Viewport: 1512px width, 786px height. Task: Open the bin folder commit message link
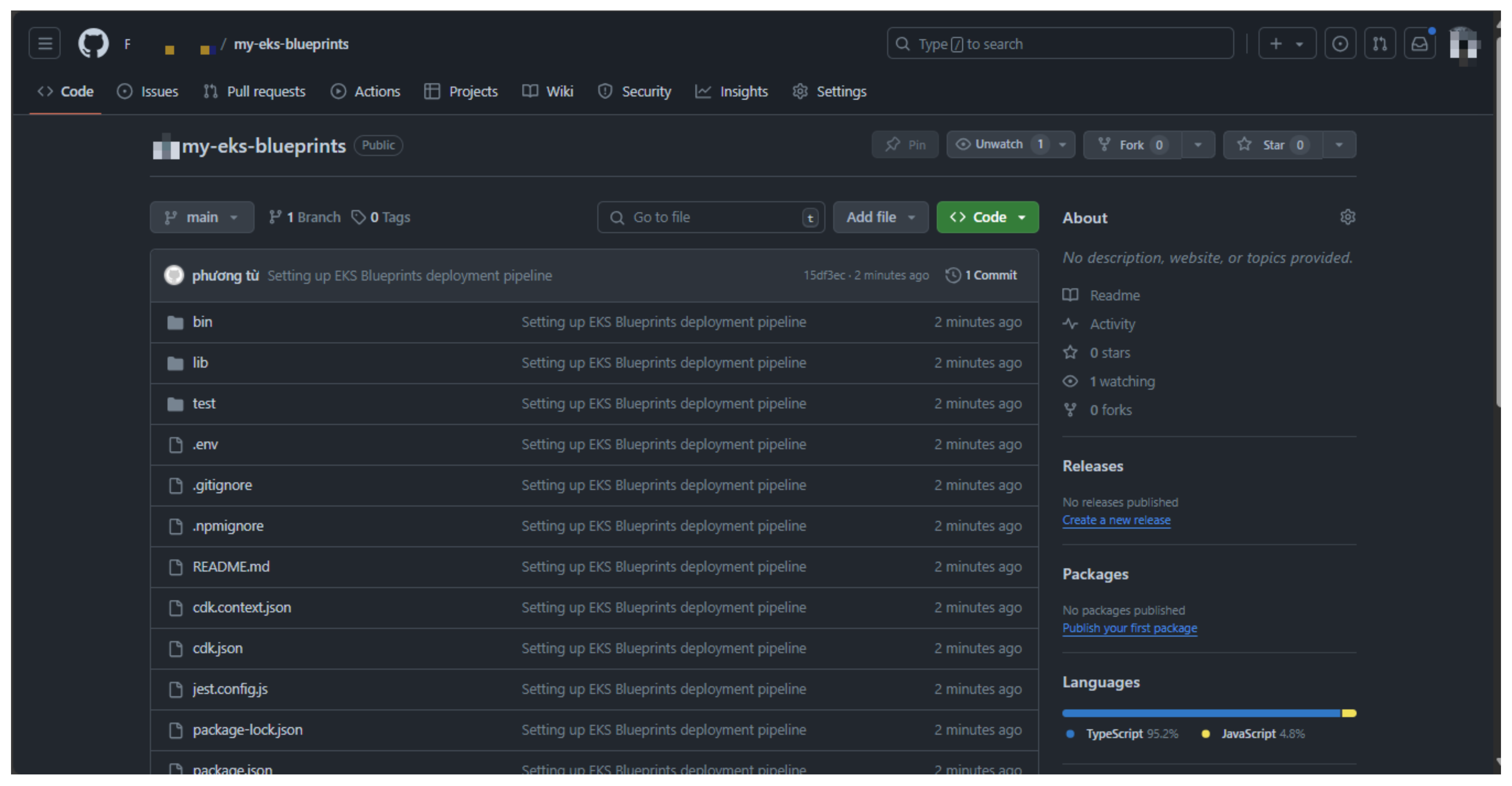click(x=664, y=322)
